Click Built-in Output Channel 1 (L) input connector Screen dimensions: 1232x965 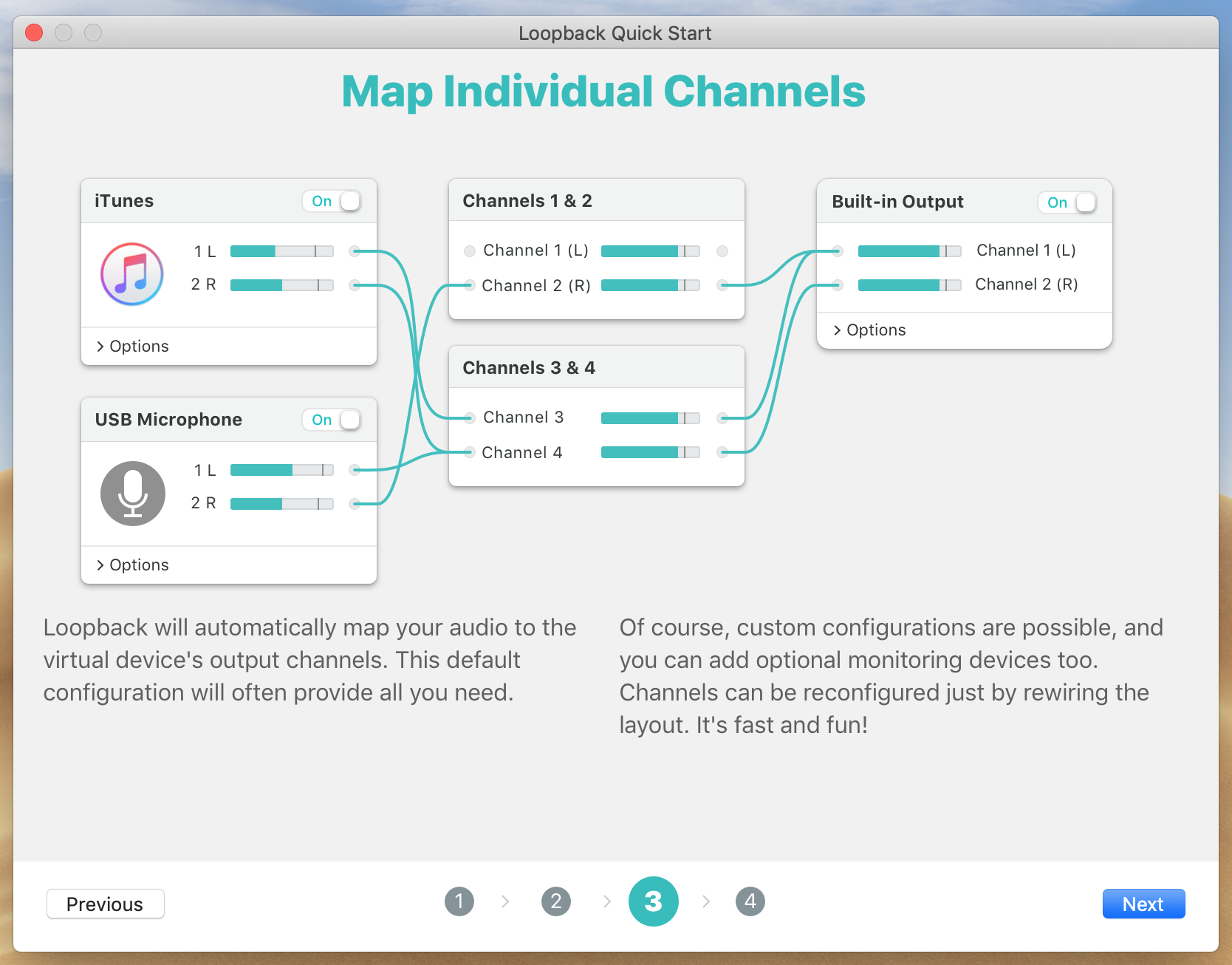click(x=838, y=251)
